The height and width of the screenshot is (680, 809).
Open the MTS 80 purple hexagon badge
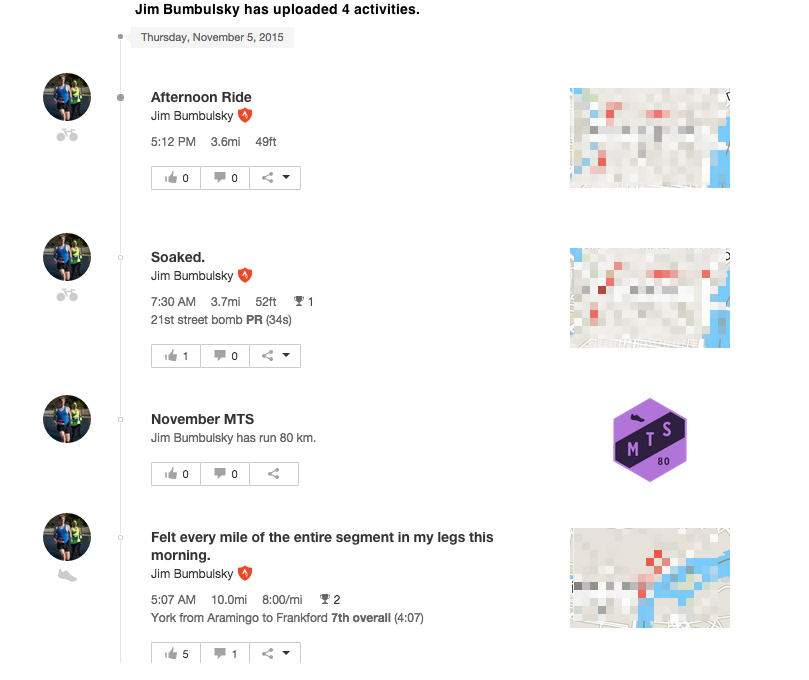(x=650, y=440)
